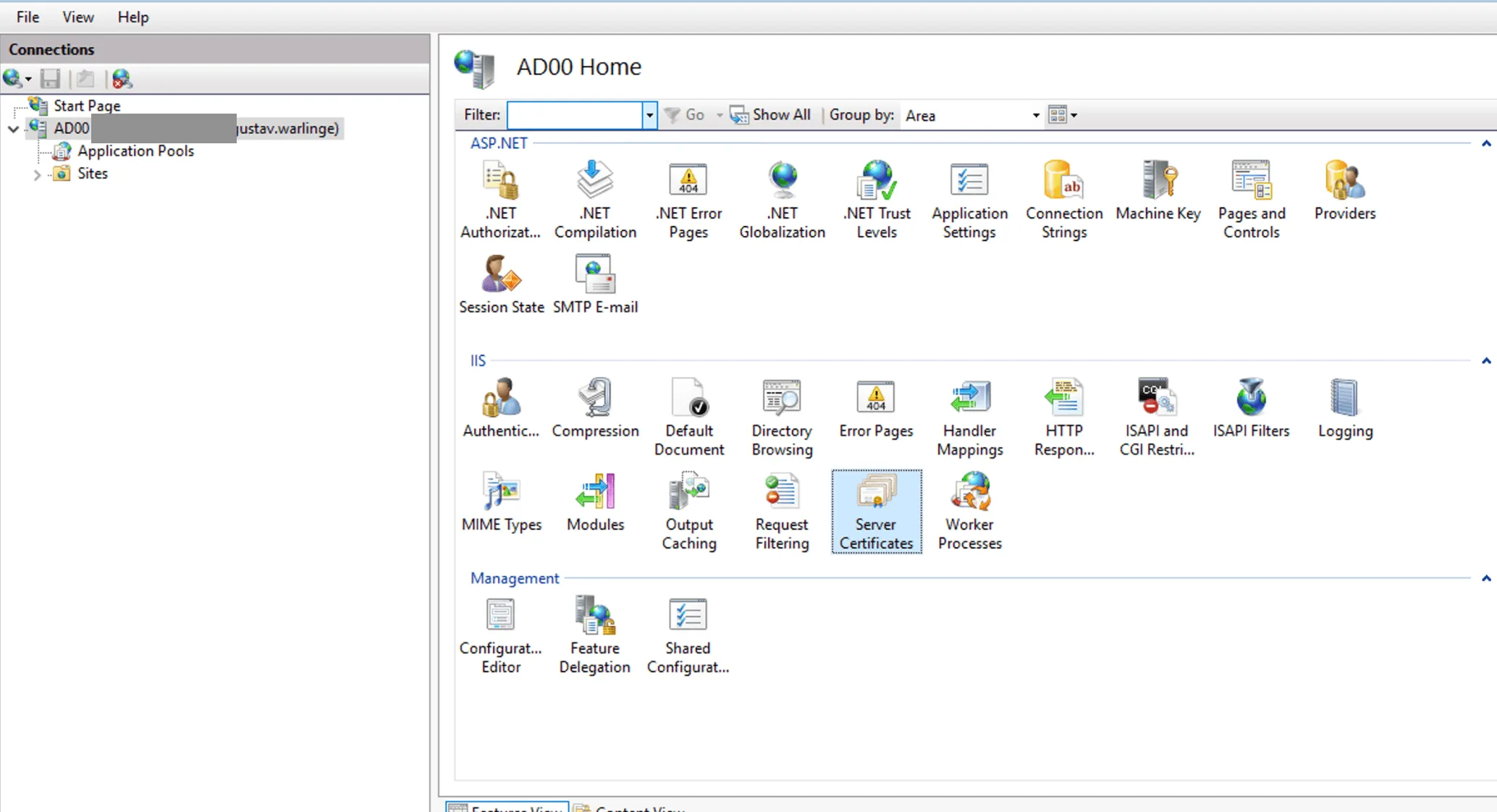This screenshot has width=1497, height=812.
Task: Open the Filter field dropdown arrow
Action: click(649, 115)
